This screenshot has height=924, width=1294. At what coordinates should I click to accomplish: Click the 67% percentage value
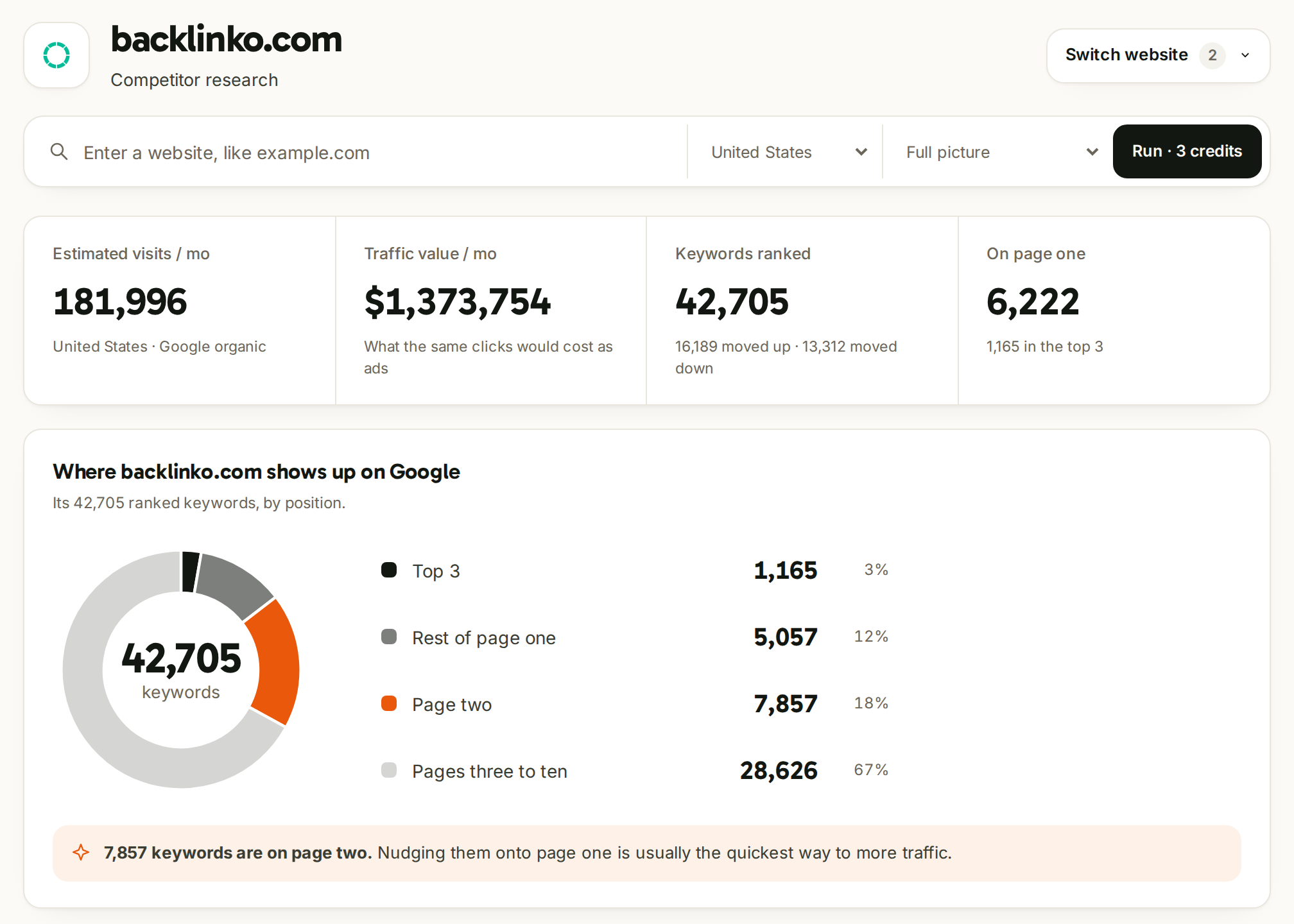(871, 769)
